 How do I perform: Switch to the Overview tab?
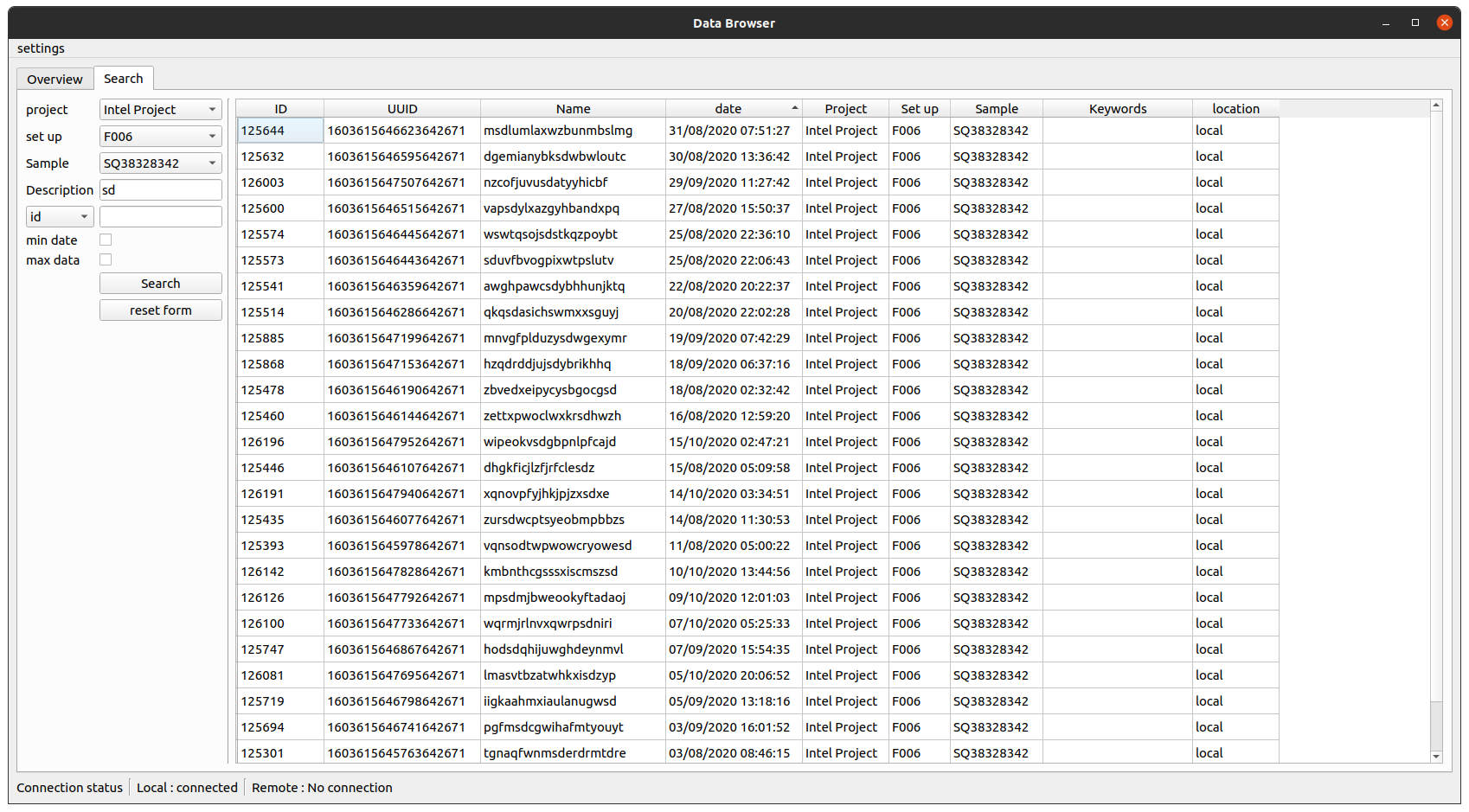point(55,79)
